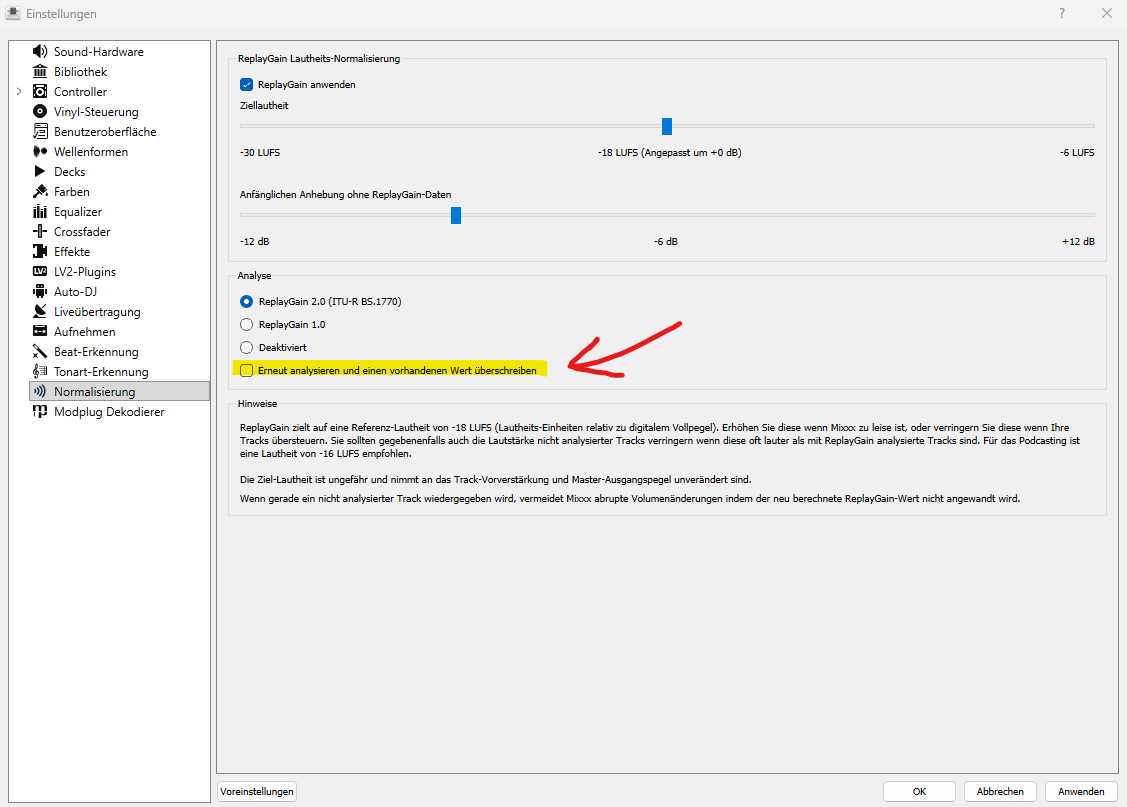The width and height of the screenshot is (1127, 807).
Task: Click the Aufnehmen cassette icon
Action: pyautogui.click(x=40, y=332)
